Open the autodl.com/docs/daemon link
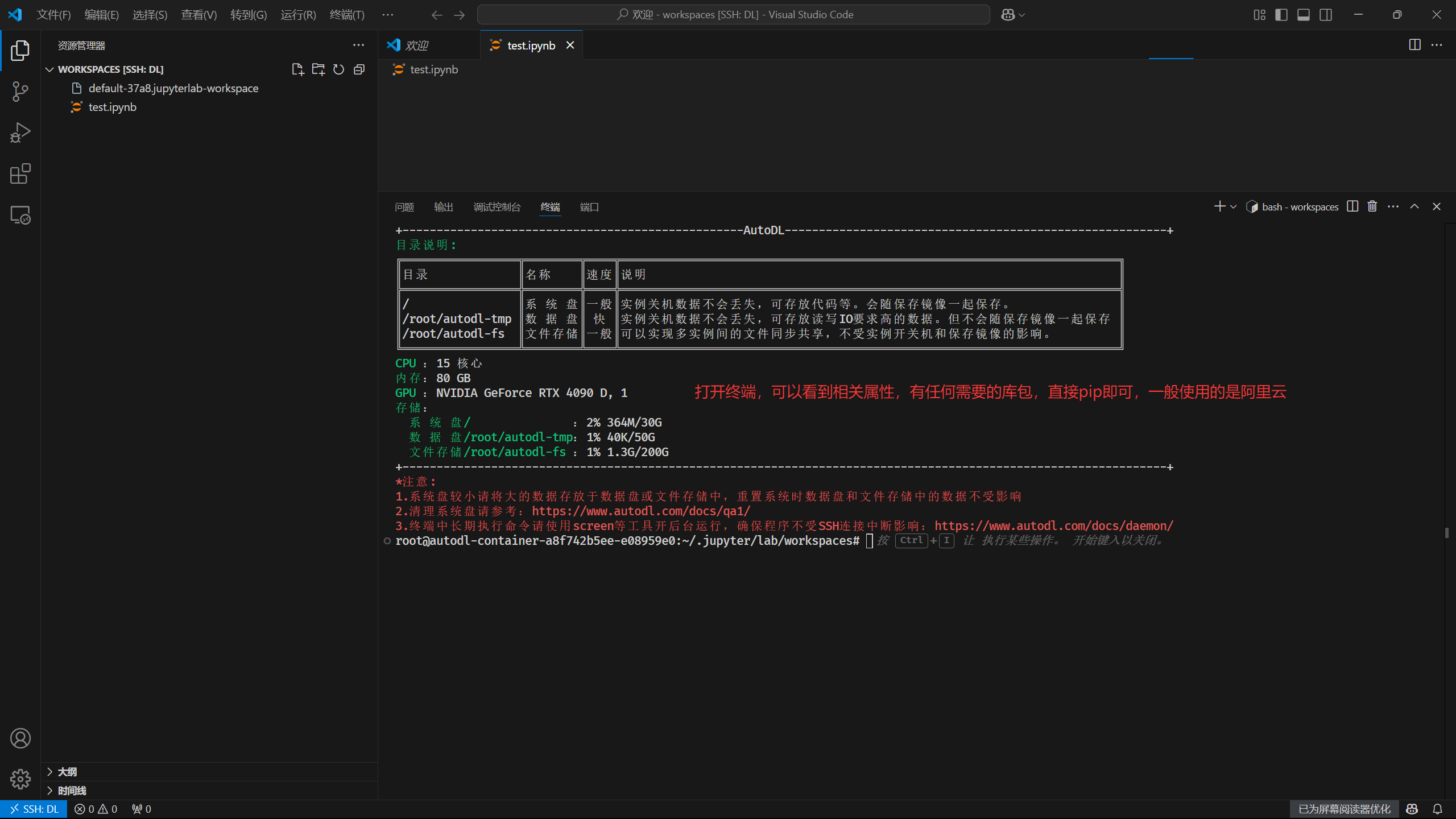The height and width of the screenshot is (819, 1456). click(1053, 526)
